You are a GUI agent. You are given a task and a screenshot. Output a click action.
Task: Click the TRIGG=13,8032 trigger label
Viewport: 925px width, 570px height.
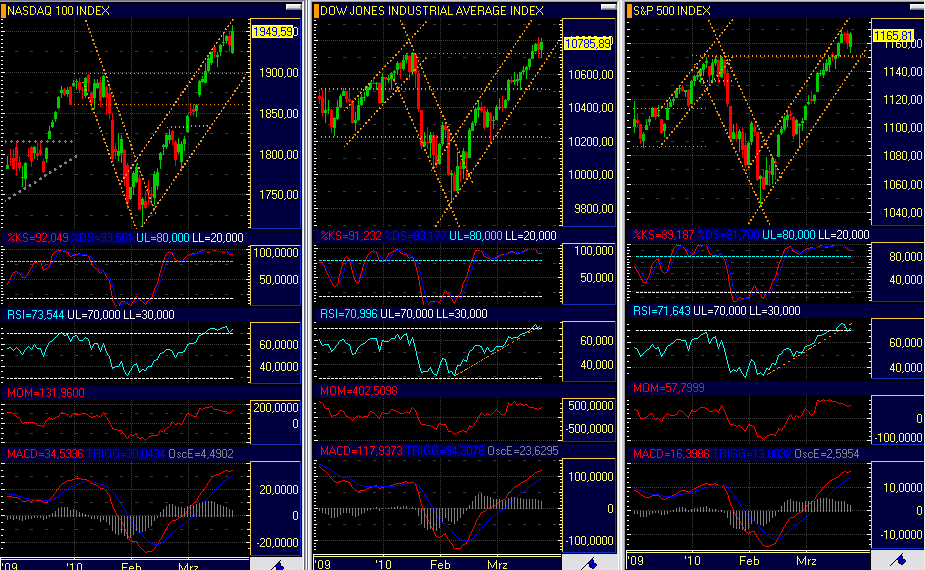[x=752, y=454]
